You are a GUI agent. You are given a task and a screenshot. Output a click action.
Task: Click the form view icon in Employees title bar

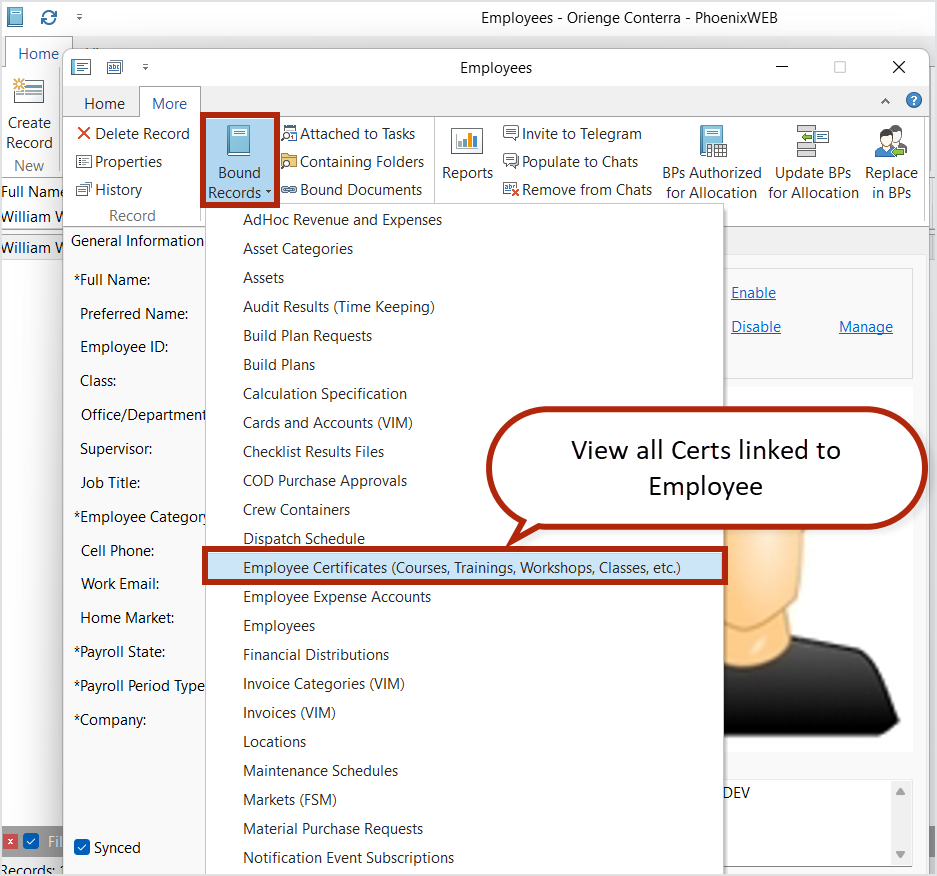coord(81,67)
